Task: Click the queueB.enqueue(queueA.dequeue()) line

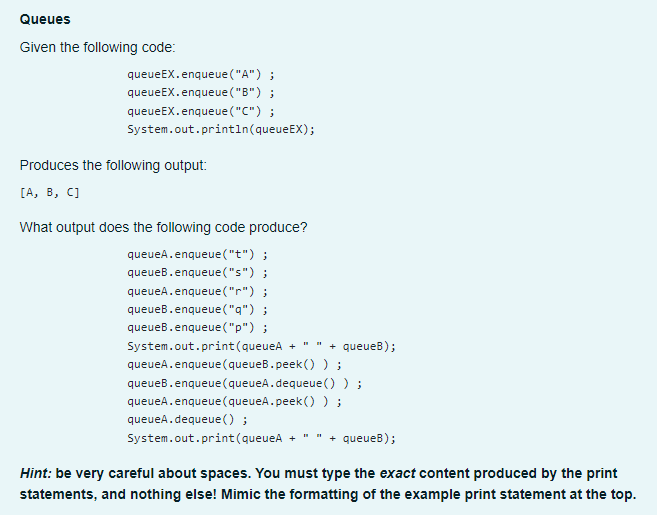Action: click(245, 383)
